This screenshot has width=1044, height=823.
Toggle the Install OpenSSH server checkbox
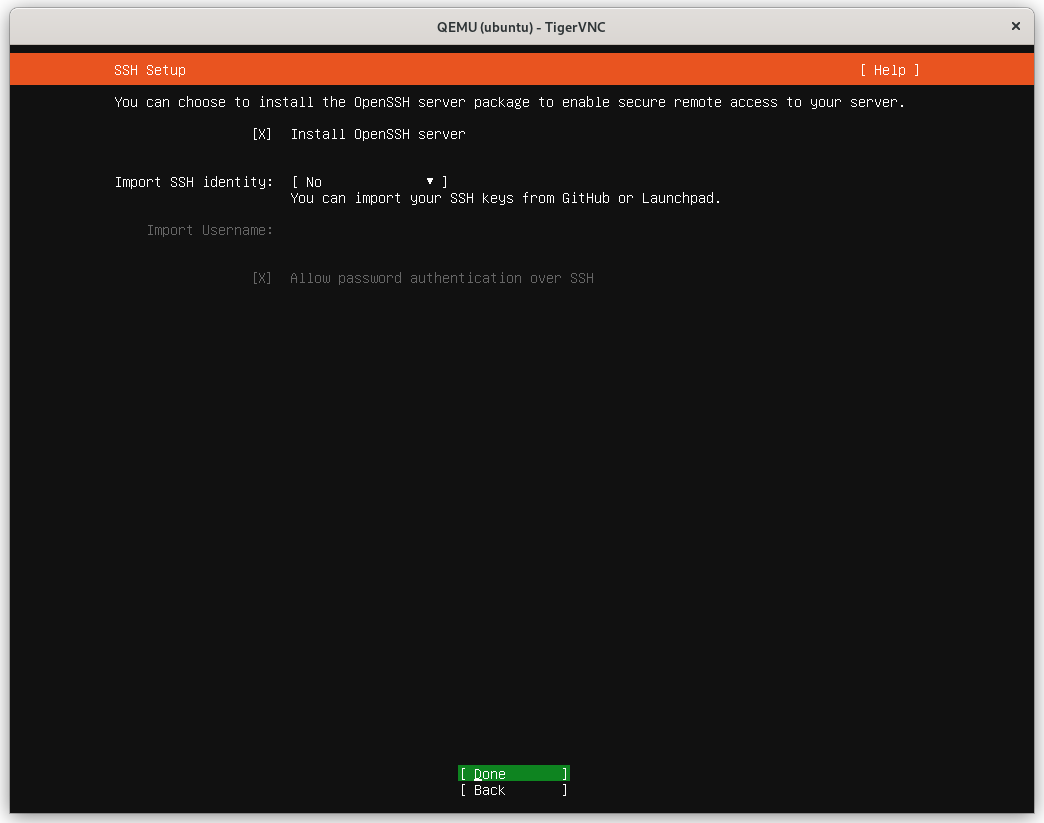(262, 134)
